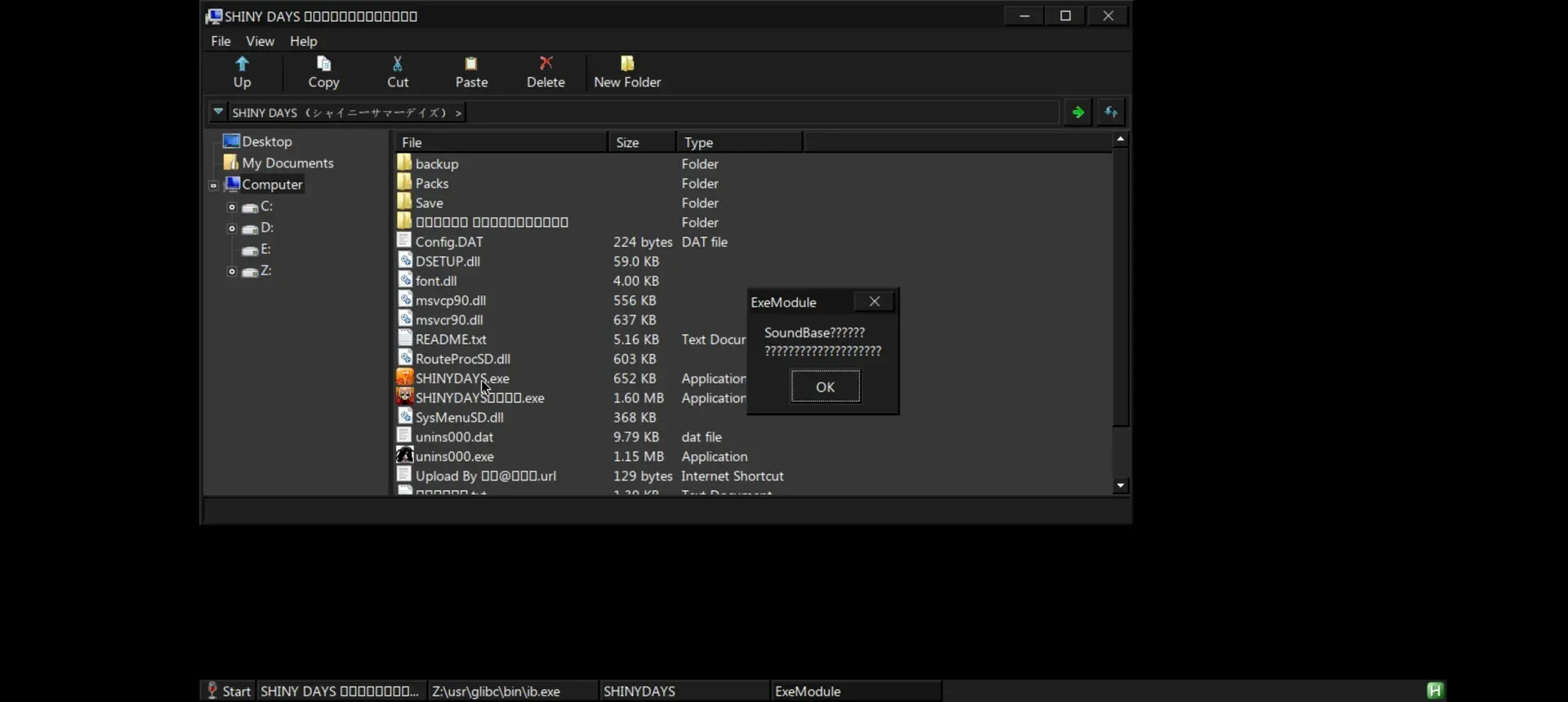Click the file list scroll up arrow
1568x702 pixels.
1120,140
